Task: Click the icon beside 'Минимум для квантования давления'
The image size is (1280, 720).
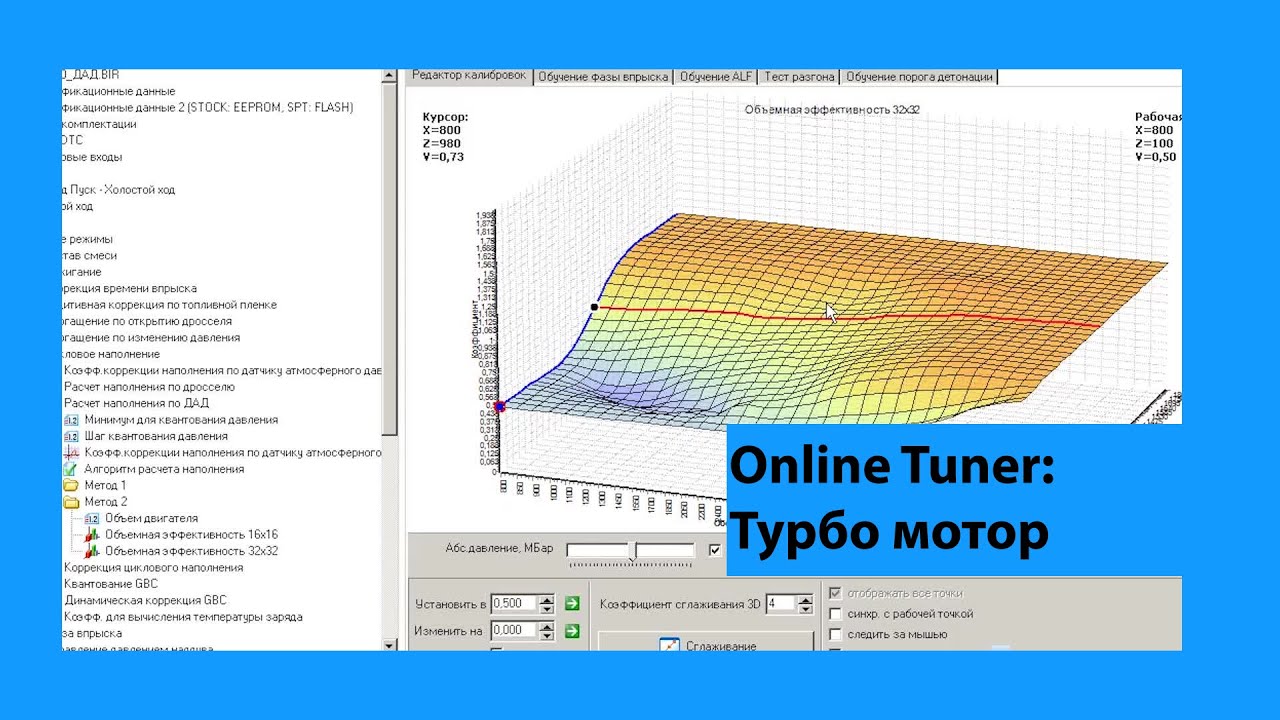Action: point(71,420)
